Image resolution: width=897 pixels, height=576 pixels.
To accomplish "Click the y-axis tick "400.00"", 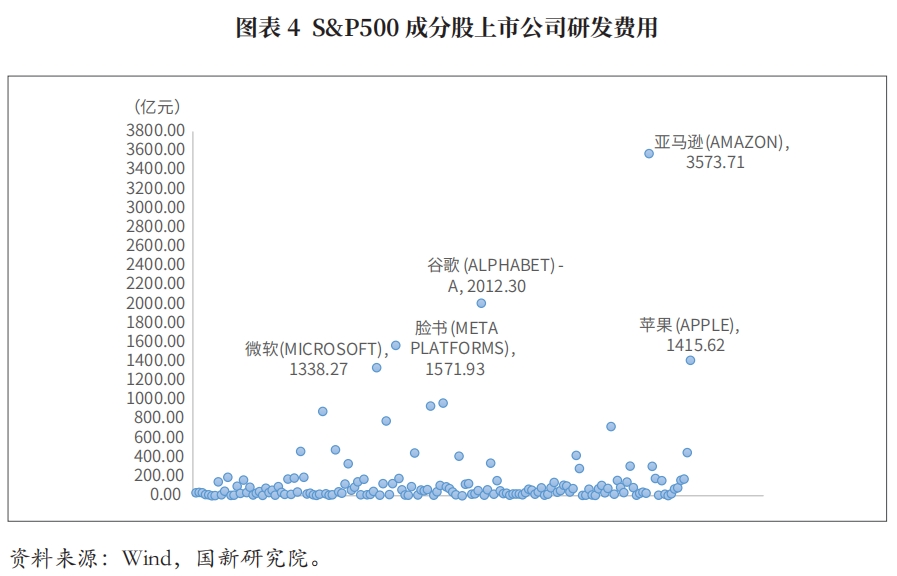I will (159, 456).
